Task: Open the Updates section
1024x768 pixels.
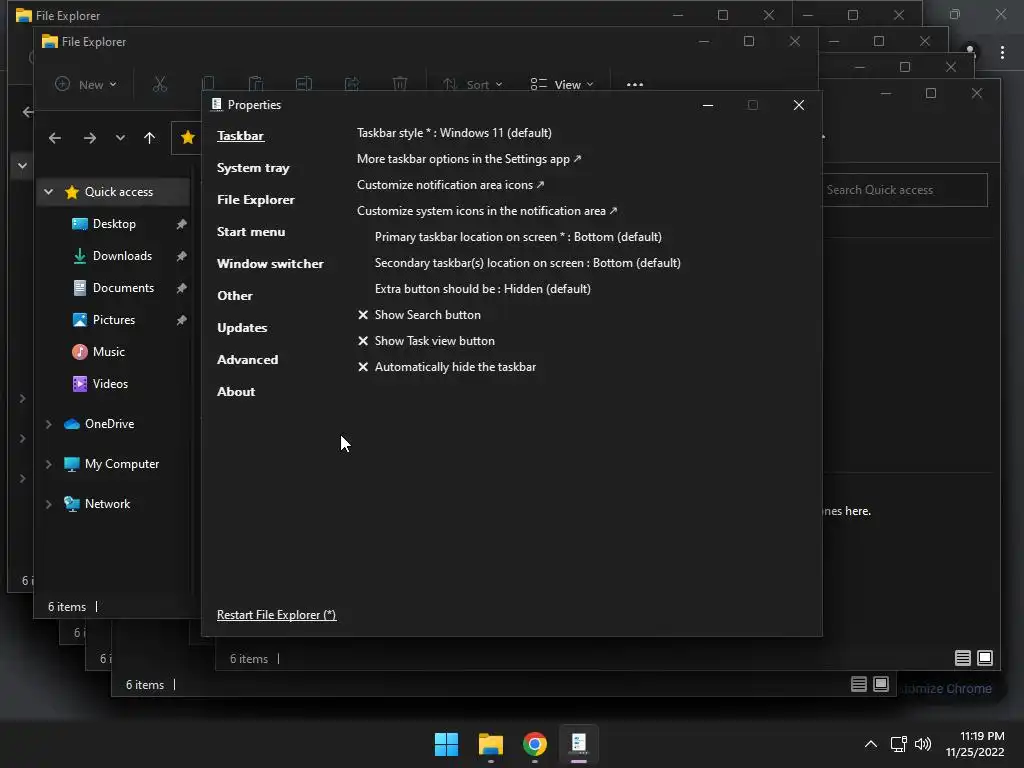Action: pyautogui.click(x=242, y=328)
